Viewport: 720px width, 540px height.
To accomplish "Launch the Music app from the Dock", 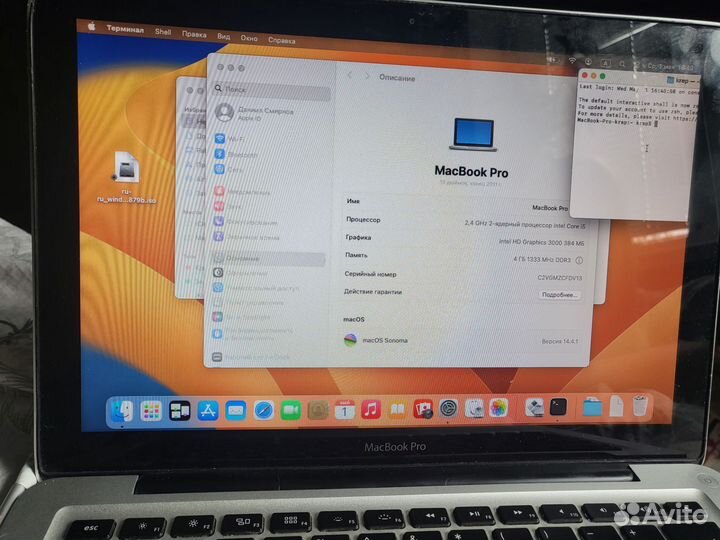I will [x=371, y=409].
